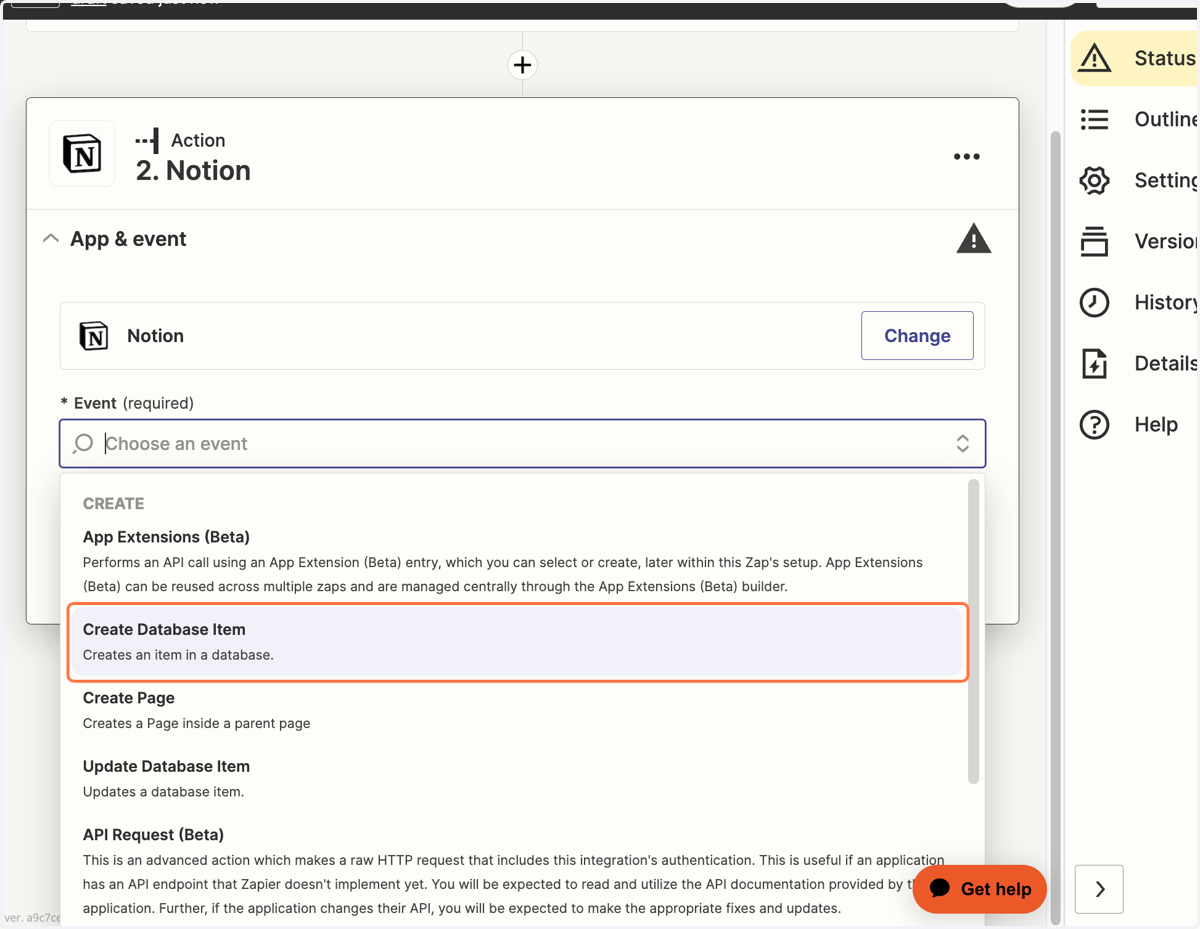
Task: Click the Get help chat button
Action: [x=980, y=889]
